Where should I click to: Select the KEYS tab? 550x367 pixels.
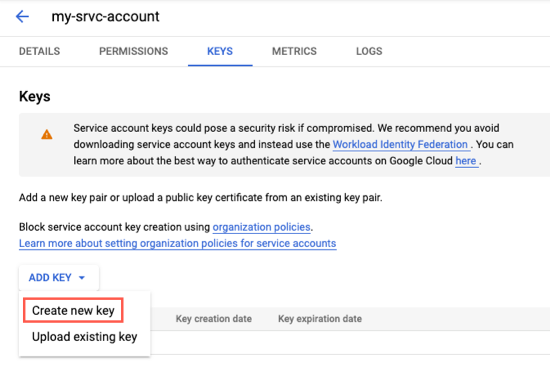pyautogui.click(x=220, y=51)
